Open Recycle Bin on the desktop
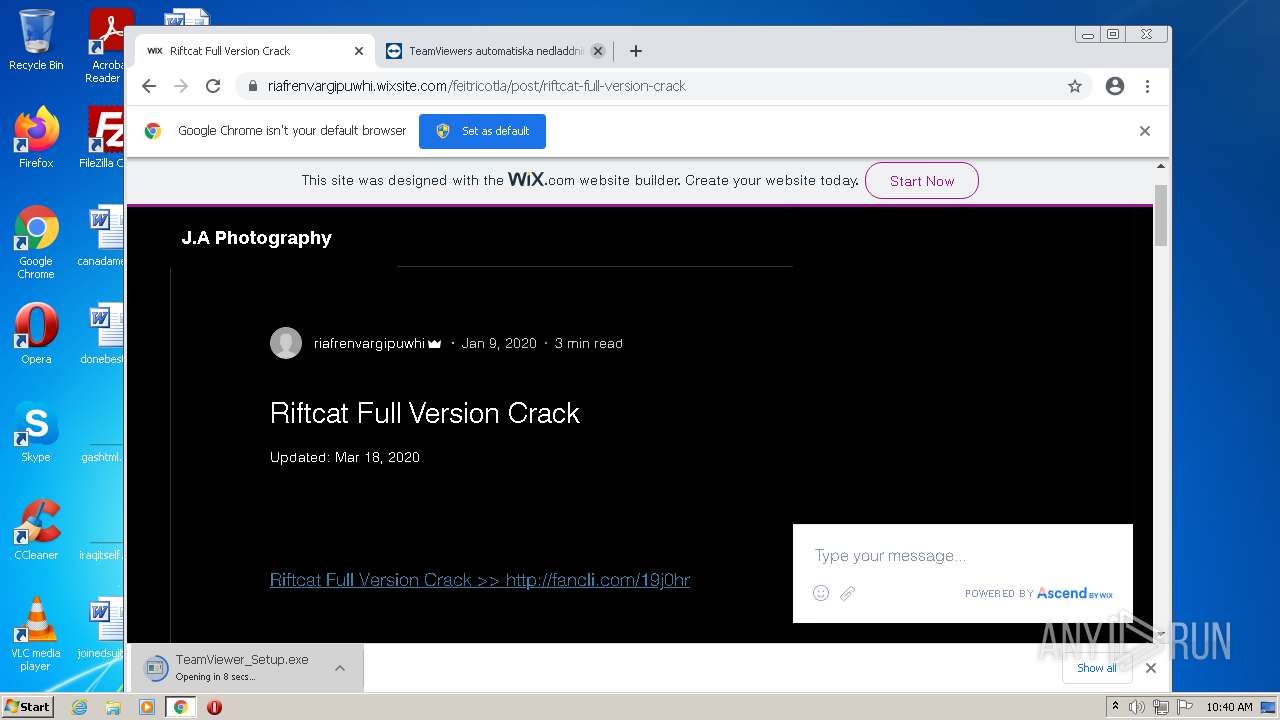The image size is (1280, 720). [x=36, y=40]
